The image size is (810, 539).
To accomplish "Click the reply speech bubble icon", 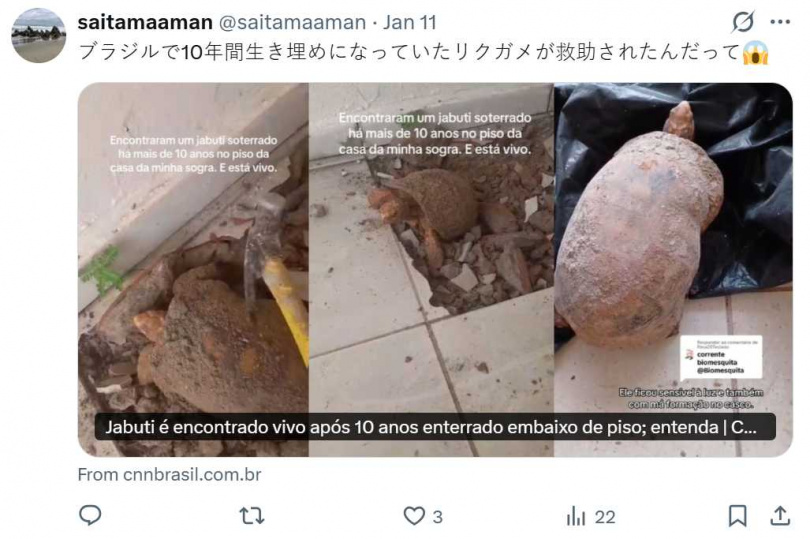I will point(90,515).
